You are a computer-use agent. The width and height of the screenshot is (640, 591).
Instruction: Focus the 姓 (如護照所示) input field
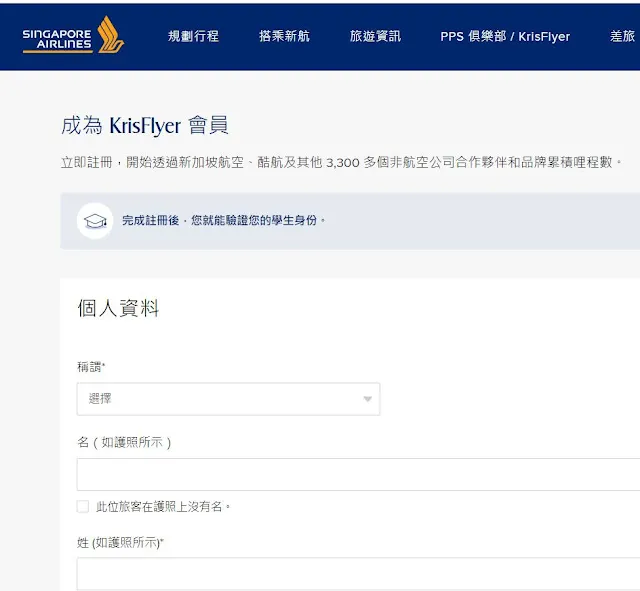[x=358, y=573]
